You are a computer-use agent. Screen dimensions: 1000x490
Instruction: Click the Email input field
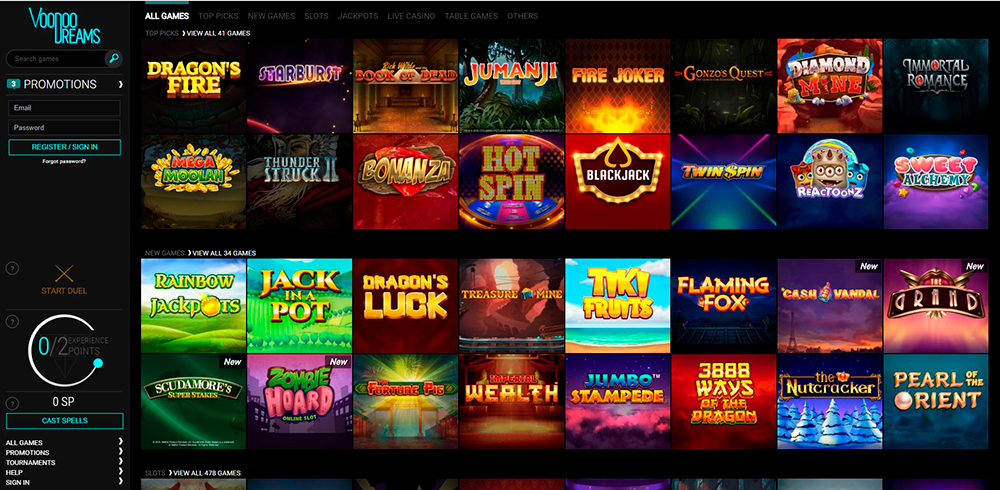click(64, 108)
